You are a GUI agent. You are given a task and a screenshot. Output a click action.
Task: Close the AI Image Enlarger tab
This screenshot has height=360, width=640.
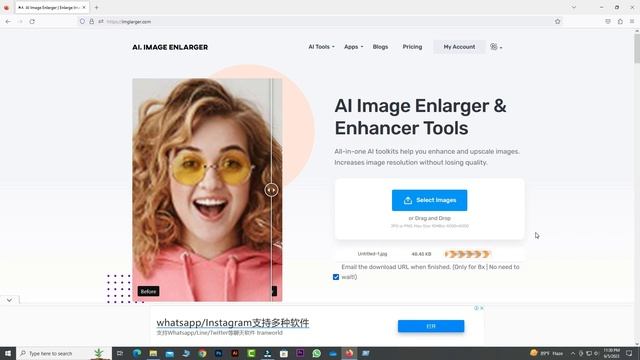(84, 7)
